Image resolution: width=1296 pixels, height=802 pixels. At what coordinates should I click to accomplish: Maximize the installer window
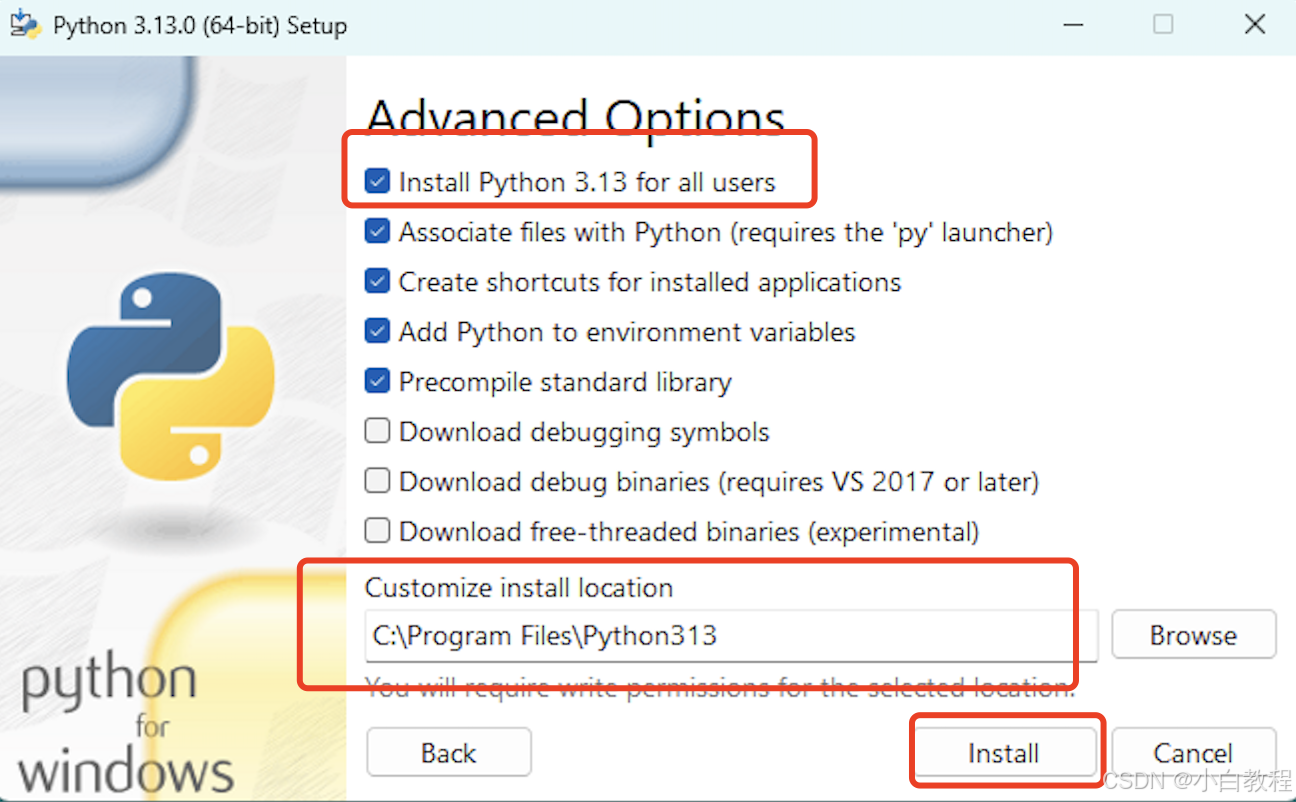(1163, 23)
